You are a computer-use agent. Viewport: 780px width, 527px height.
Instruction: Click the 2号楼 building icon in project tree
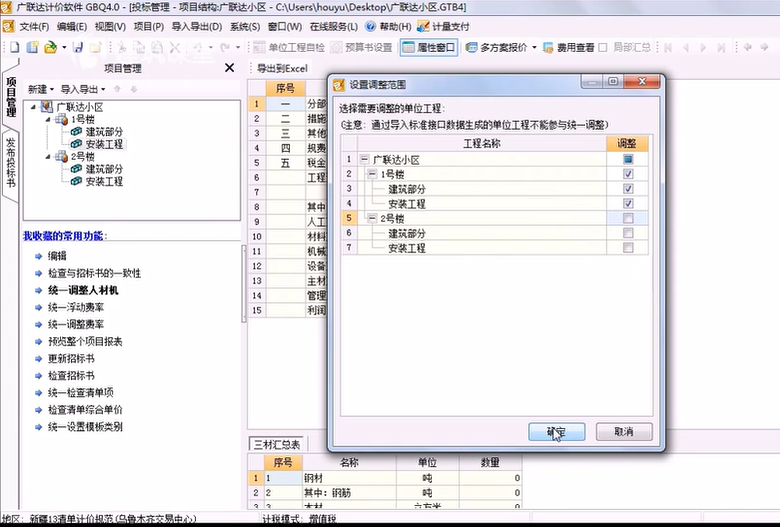tap(62, 156)
